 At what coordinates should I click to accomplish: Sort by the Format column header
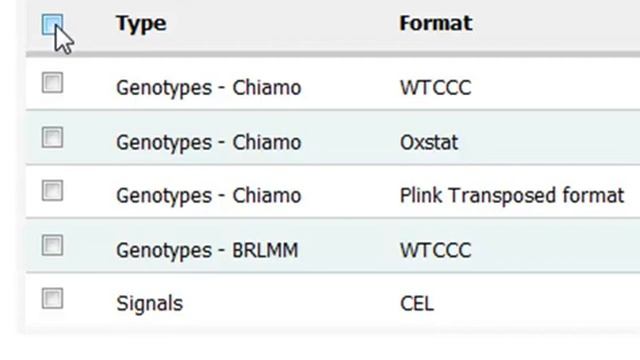pos(436,23)
